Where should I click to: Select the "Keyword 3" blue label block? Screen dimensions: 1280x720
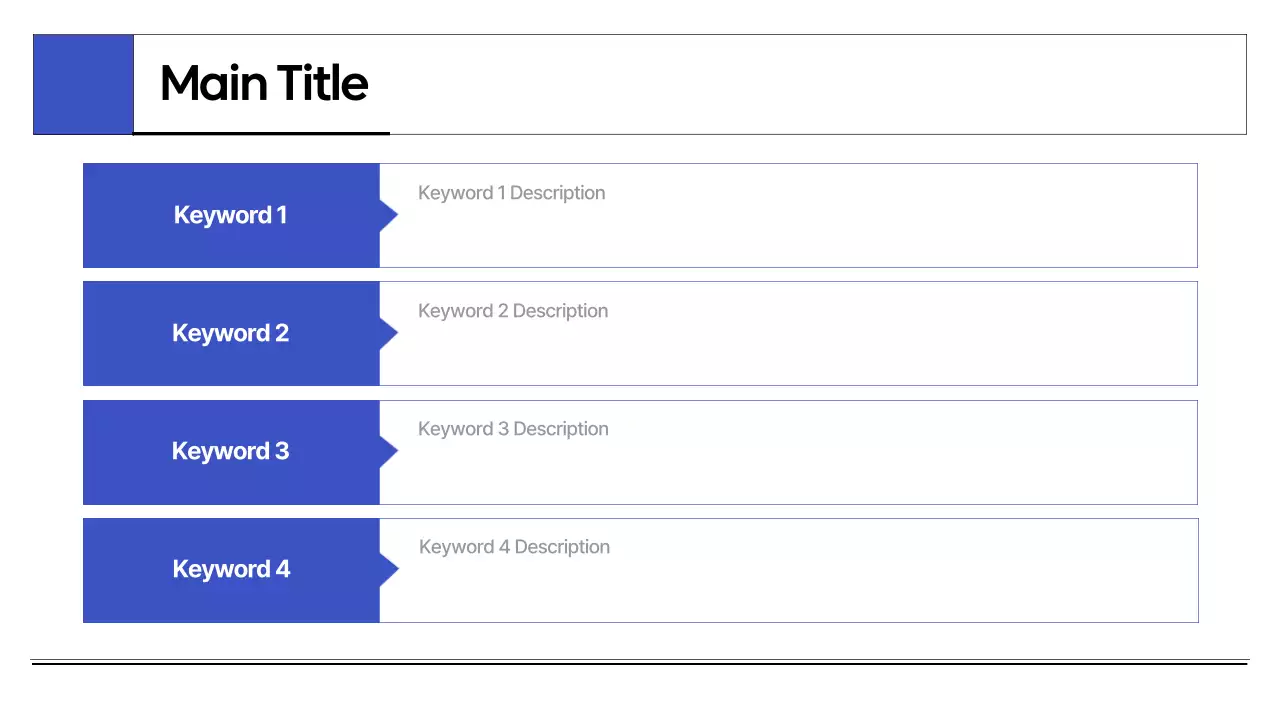(230, 451)
